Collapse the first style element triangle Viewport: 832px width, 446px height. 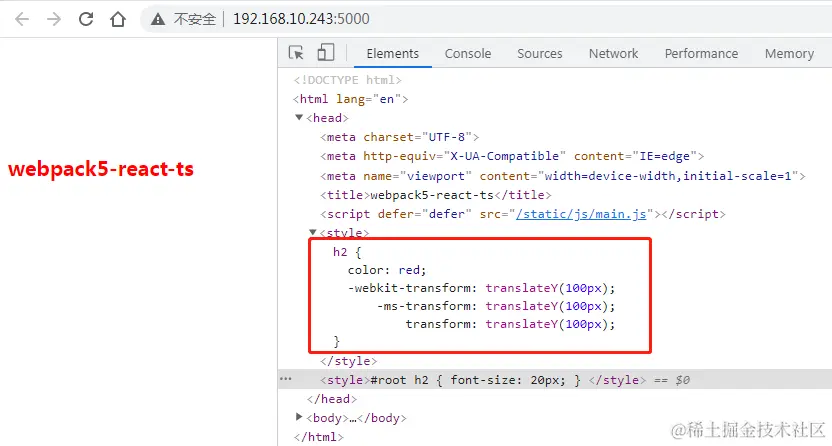313,232
